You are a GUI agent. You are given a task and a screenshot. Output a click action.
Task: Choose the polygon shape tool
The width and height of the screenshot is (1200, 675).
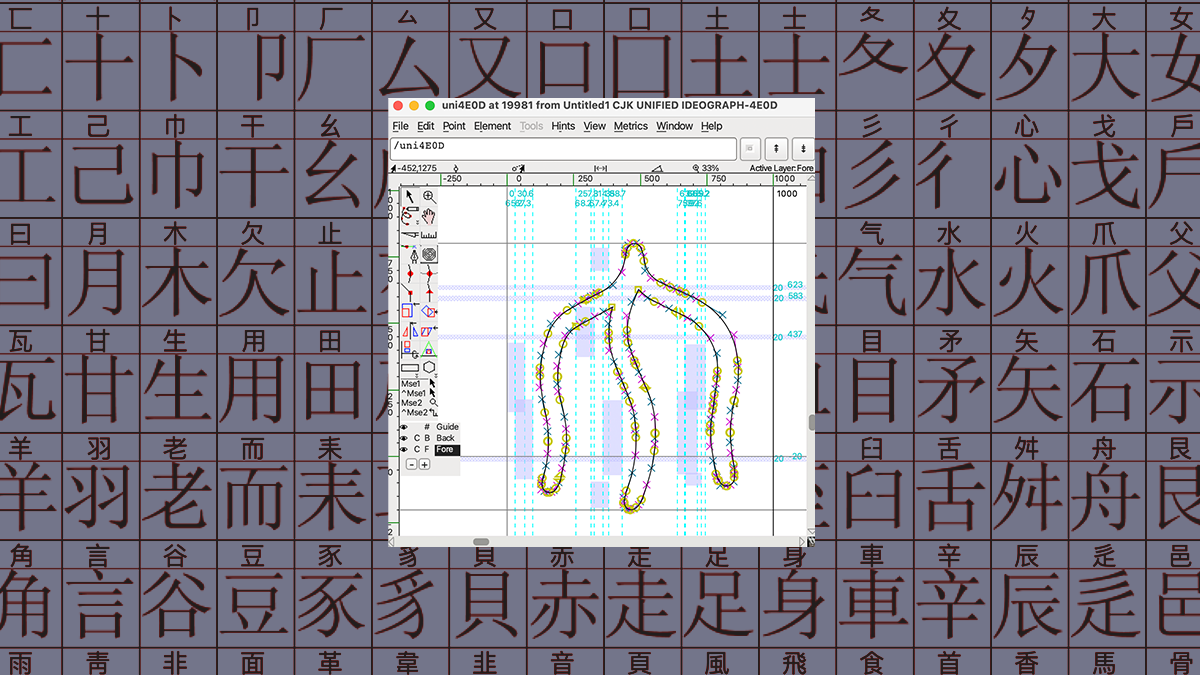coord(429,367)
